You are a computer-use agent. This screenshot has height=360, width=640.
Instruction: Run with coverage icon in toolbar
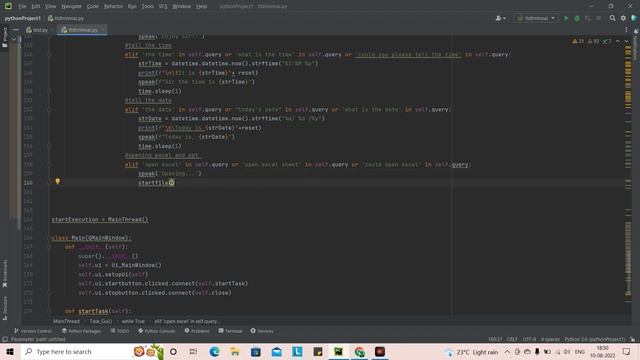[x=588, y=18]
